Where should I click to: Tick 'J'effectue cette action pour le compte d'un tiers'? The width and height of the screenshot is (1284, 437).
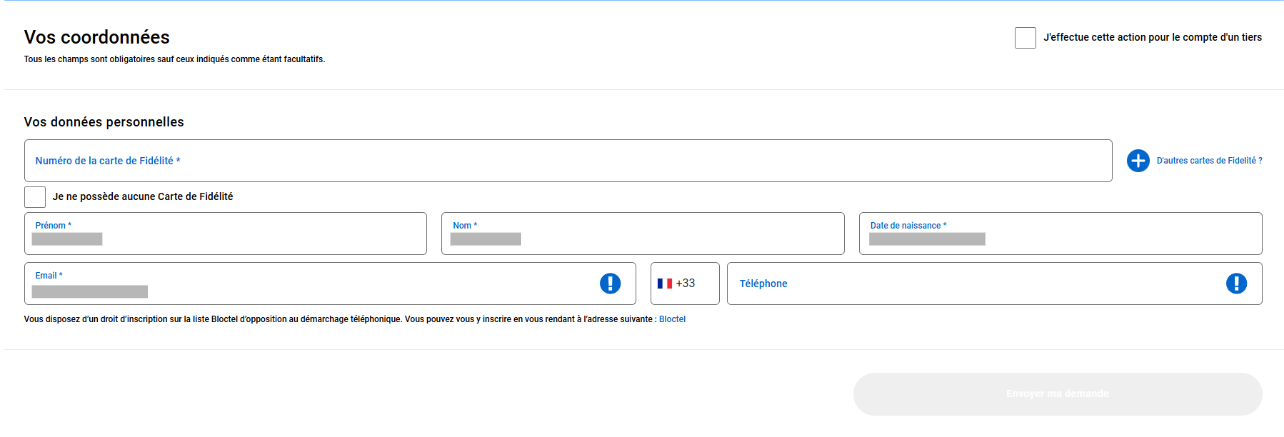[1025, 38]
